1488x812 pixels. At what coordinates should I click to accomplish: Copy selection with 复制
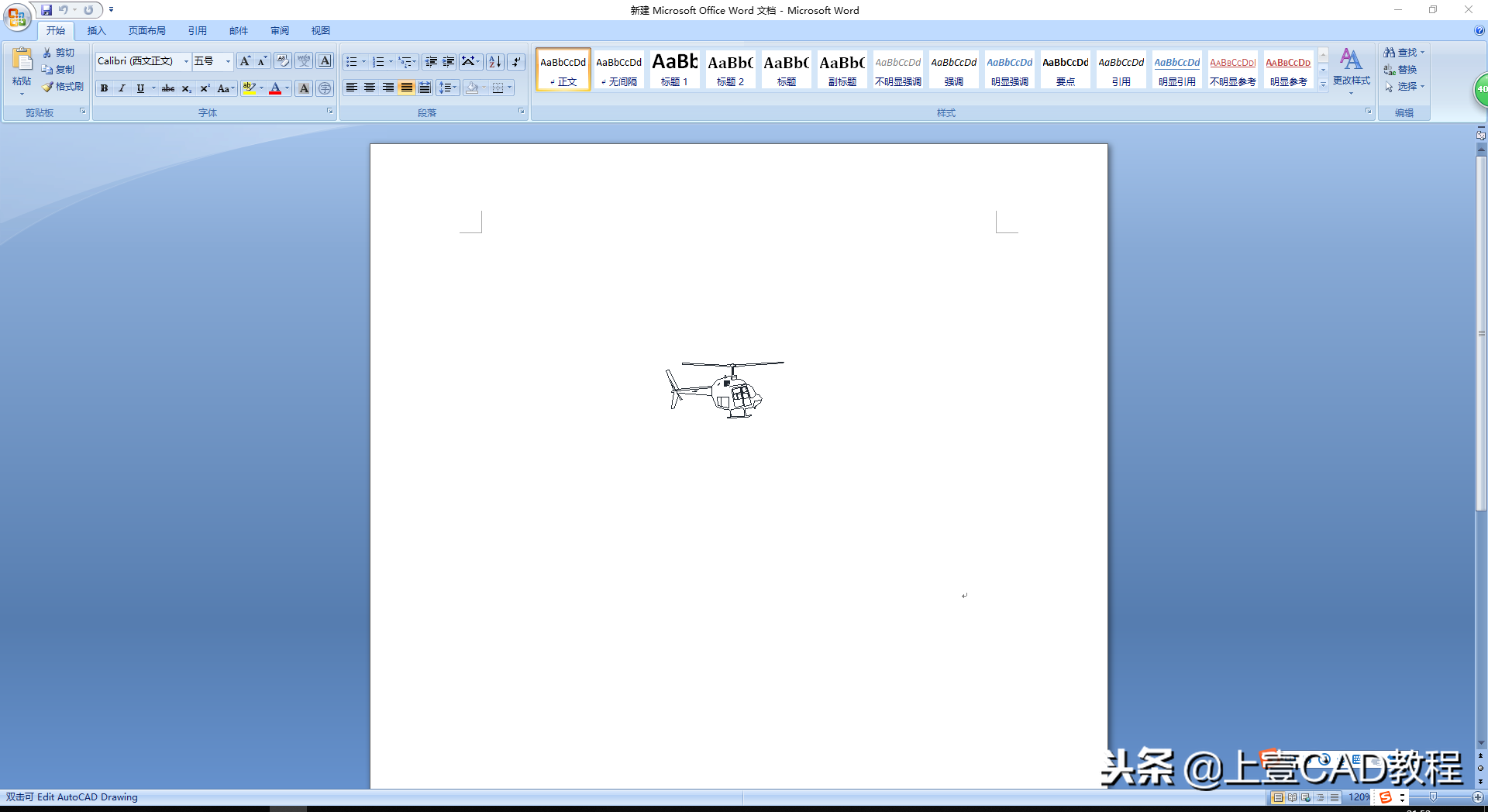tap(59, 70)
